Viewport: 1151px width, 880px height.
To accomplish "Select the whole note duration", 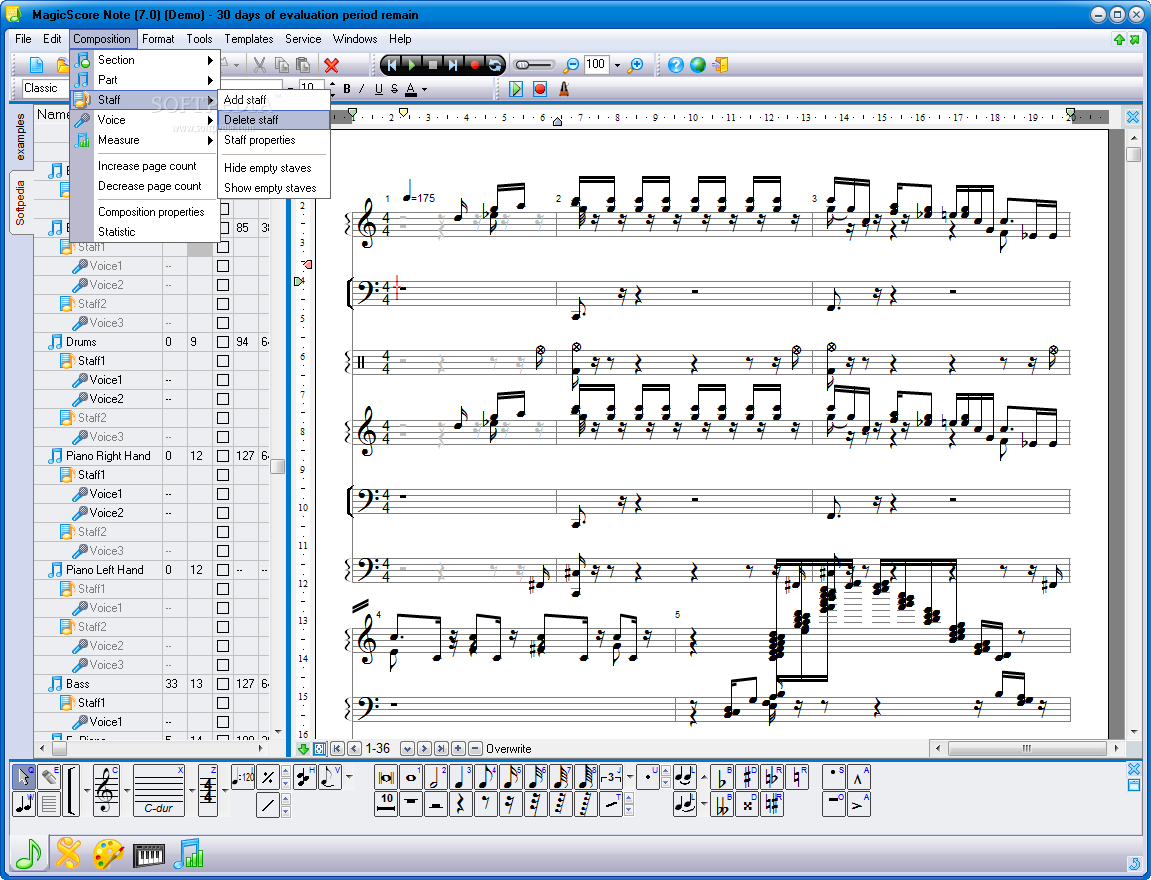I will [x=410, y=777].
